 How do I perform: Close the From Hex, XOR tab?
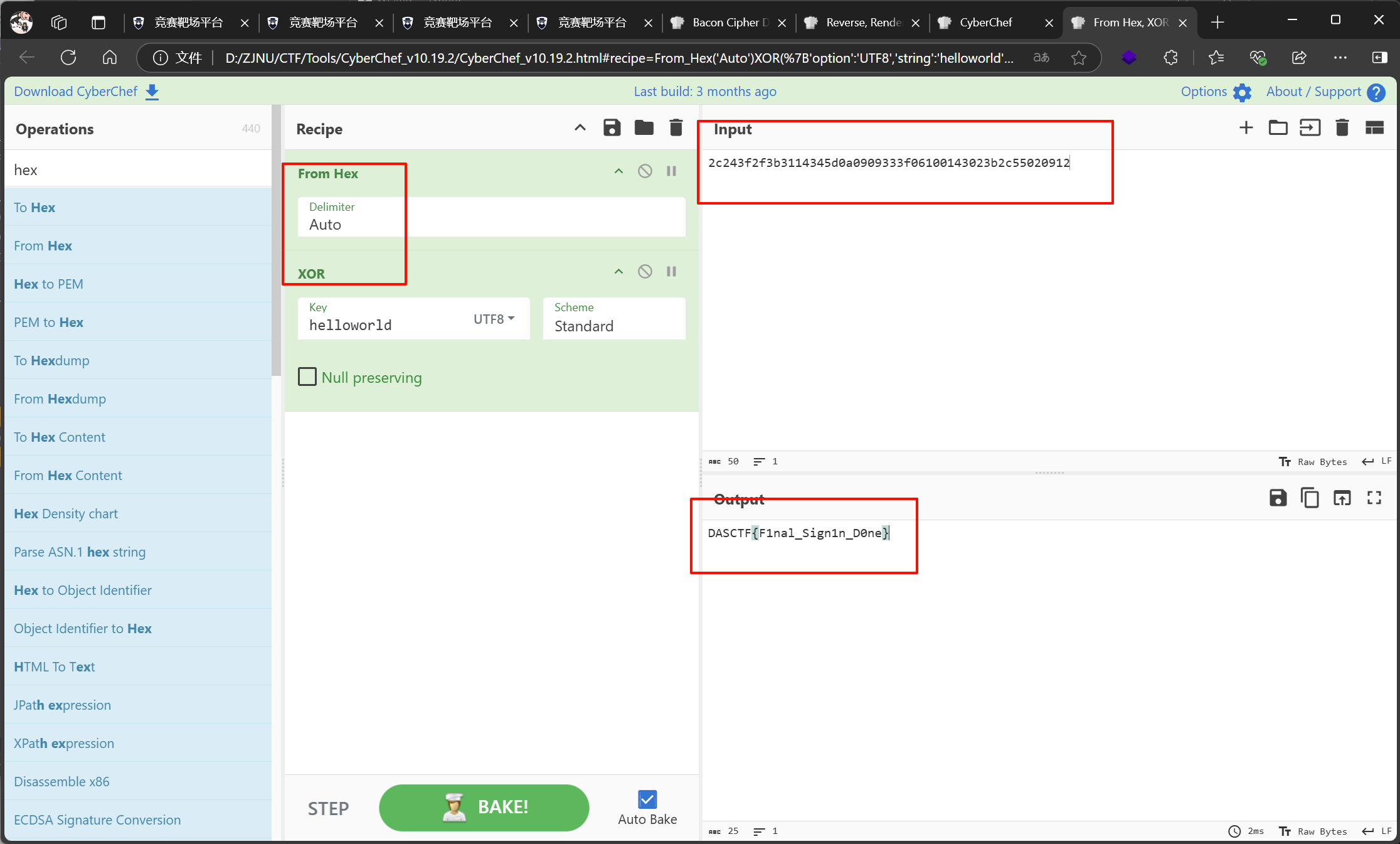click(1183, 23)
